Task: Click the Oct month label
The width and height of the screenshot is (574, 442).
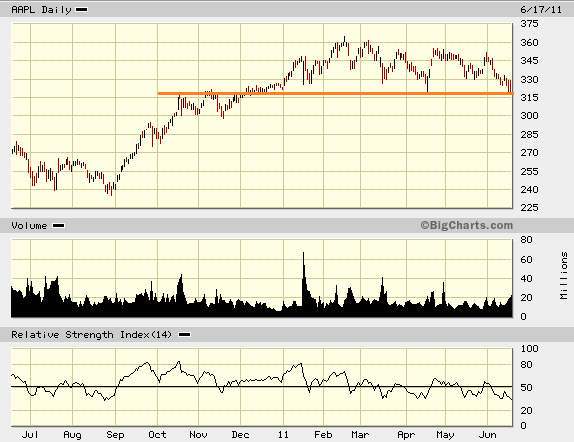Action: 157,435
